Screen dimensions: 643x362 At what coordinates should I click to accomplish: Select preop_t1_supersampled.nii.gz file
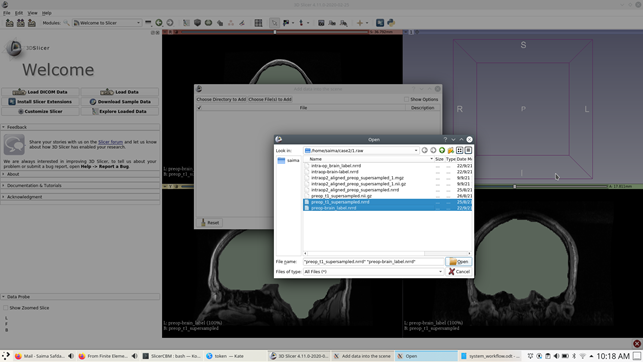pos(341,196)
